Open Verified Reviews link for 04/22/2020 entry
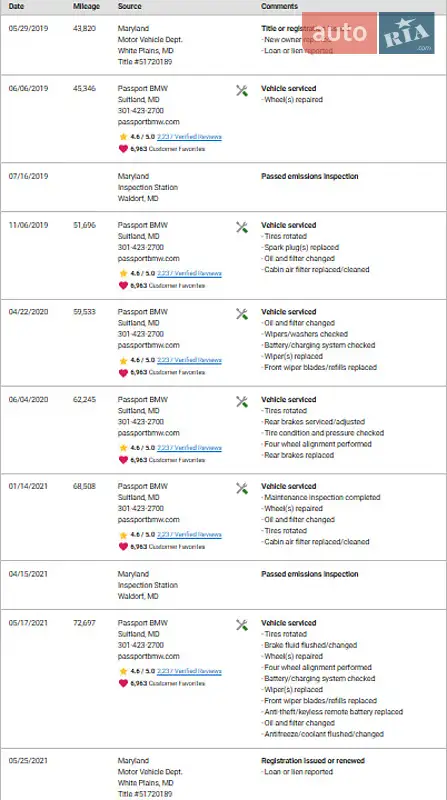This screenshot has width=447, height=800. click(189, 360)
